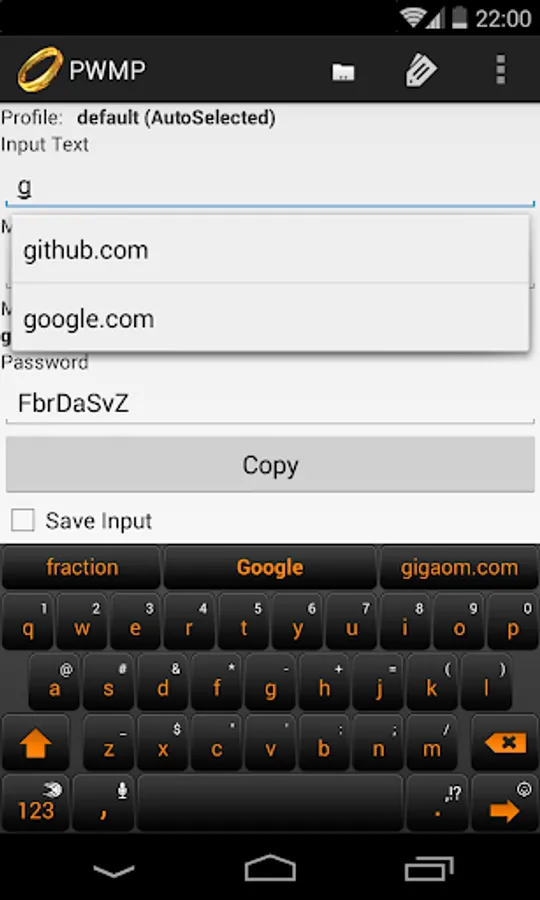
Task: Tap the orange shift arrow key
Action: point(36,743)
